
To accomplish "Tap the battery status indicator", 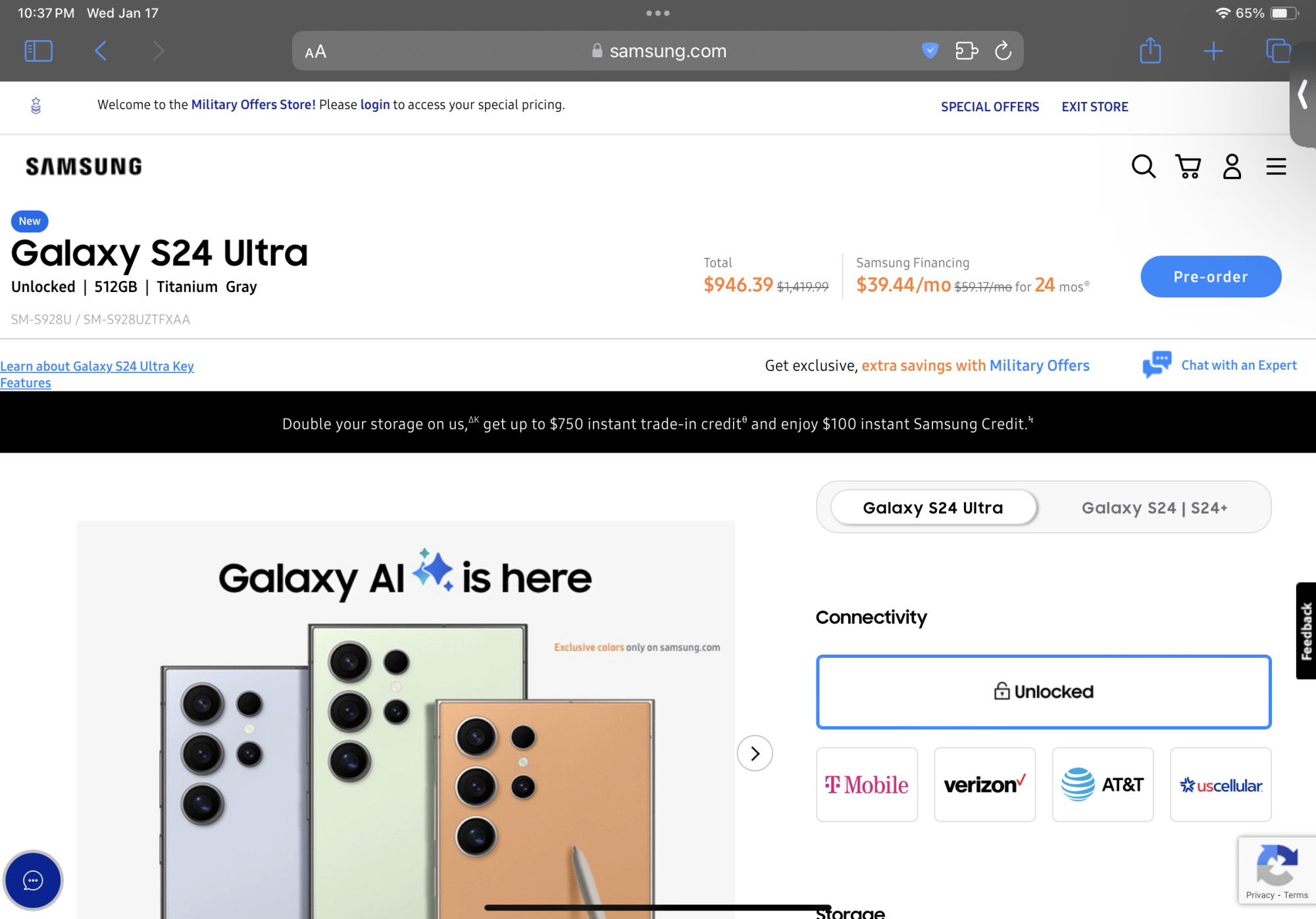I will (x=1283, y=13).
